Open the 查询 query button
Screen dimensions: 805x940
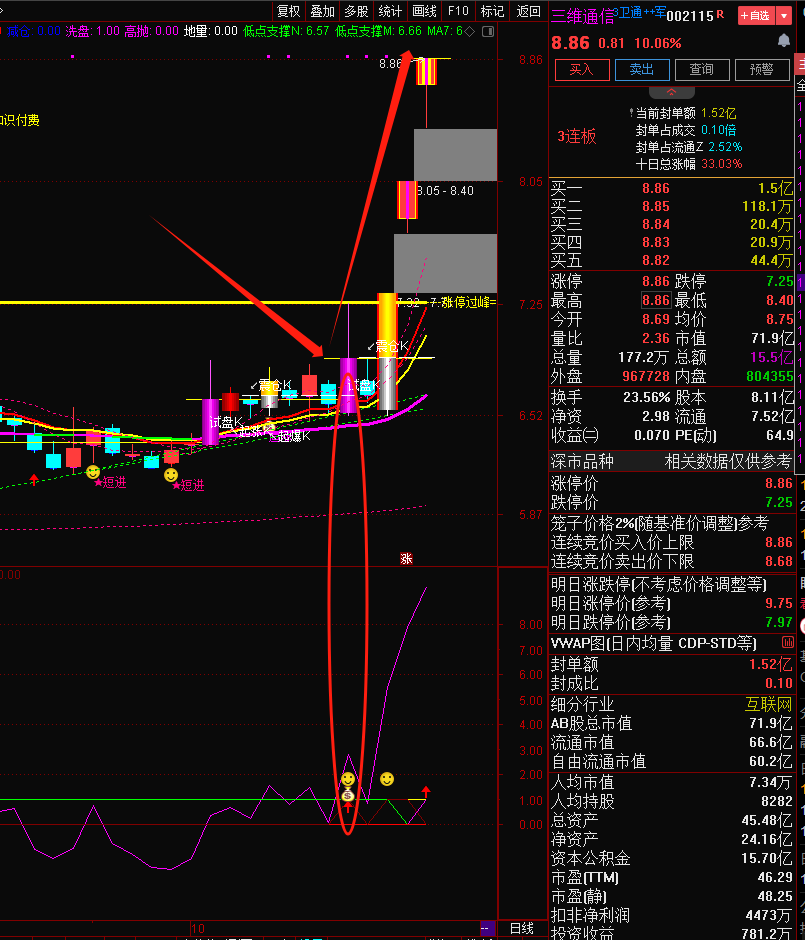(x=702, y=70)
